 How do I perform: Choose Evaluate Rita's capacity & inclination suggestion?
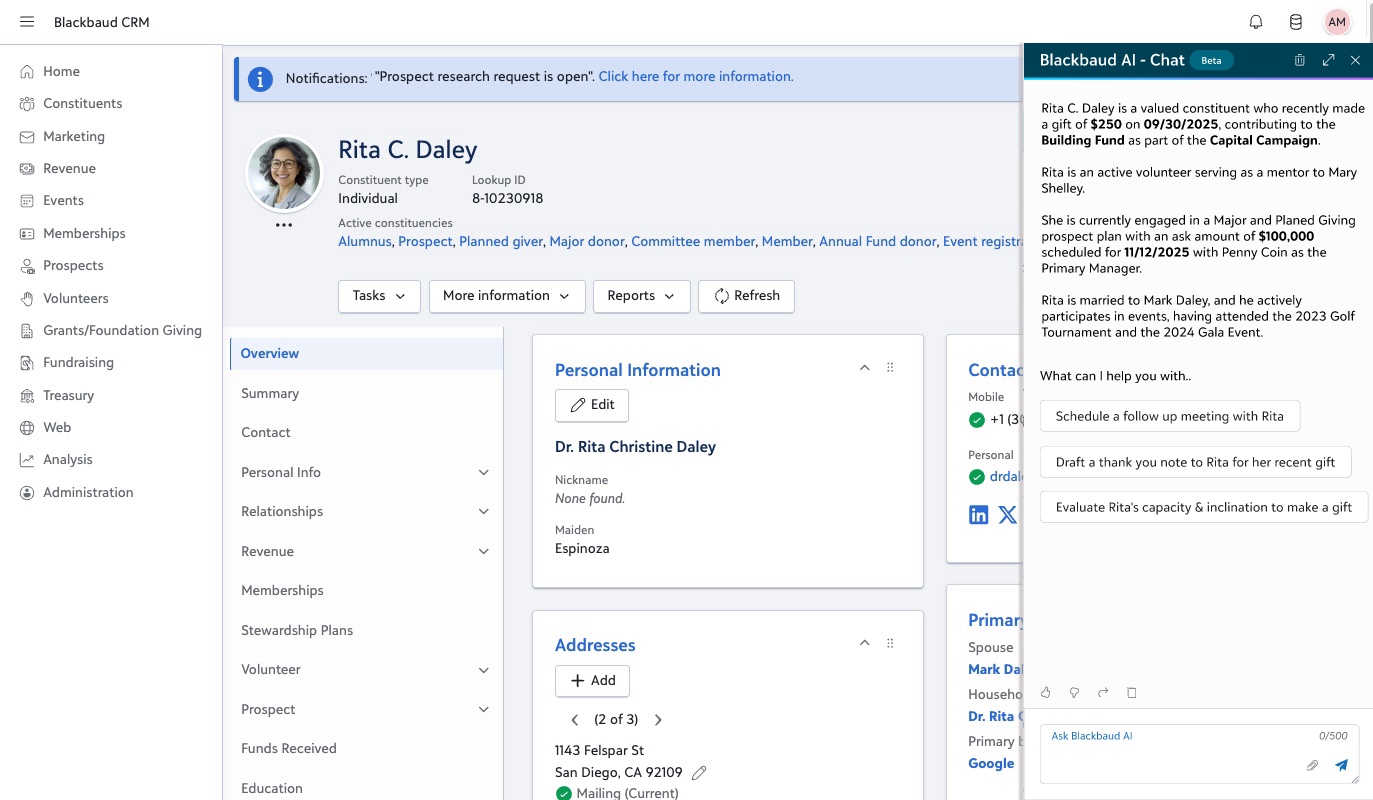click(1204, 507)
